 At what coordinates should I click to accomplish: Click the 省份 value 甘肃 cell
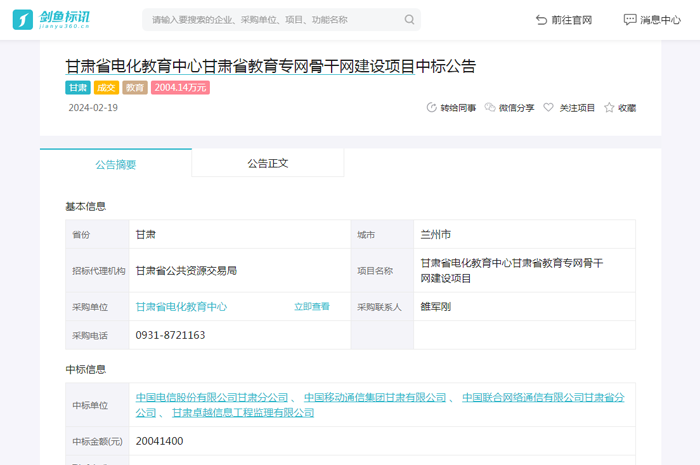[240, 234]
